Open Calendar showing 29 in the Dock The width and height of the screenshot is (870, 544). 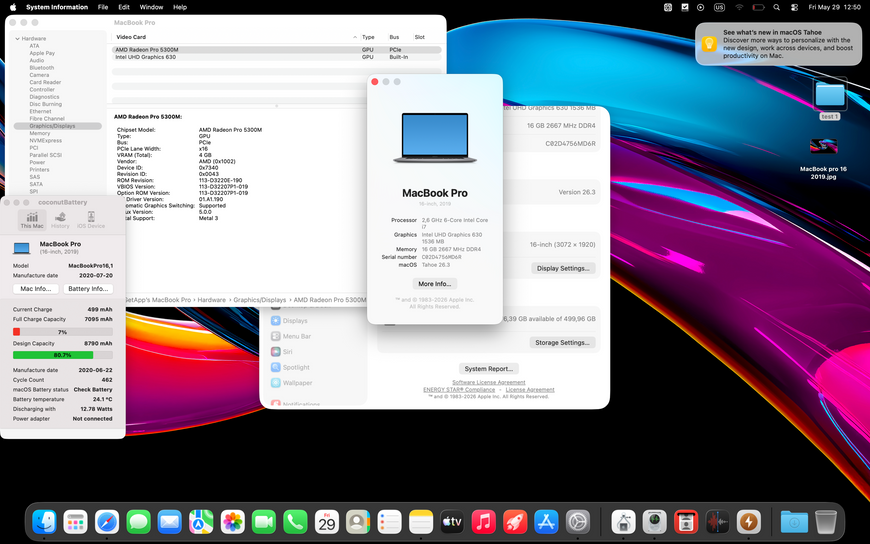[x=327, y=522]
